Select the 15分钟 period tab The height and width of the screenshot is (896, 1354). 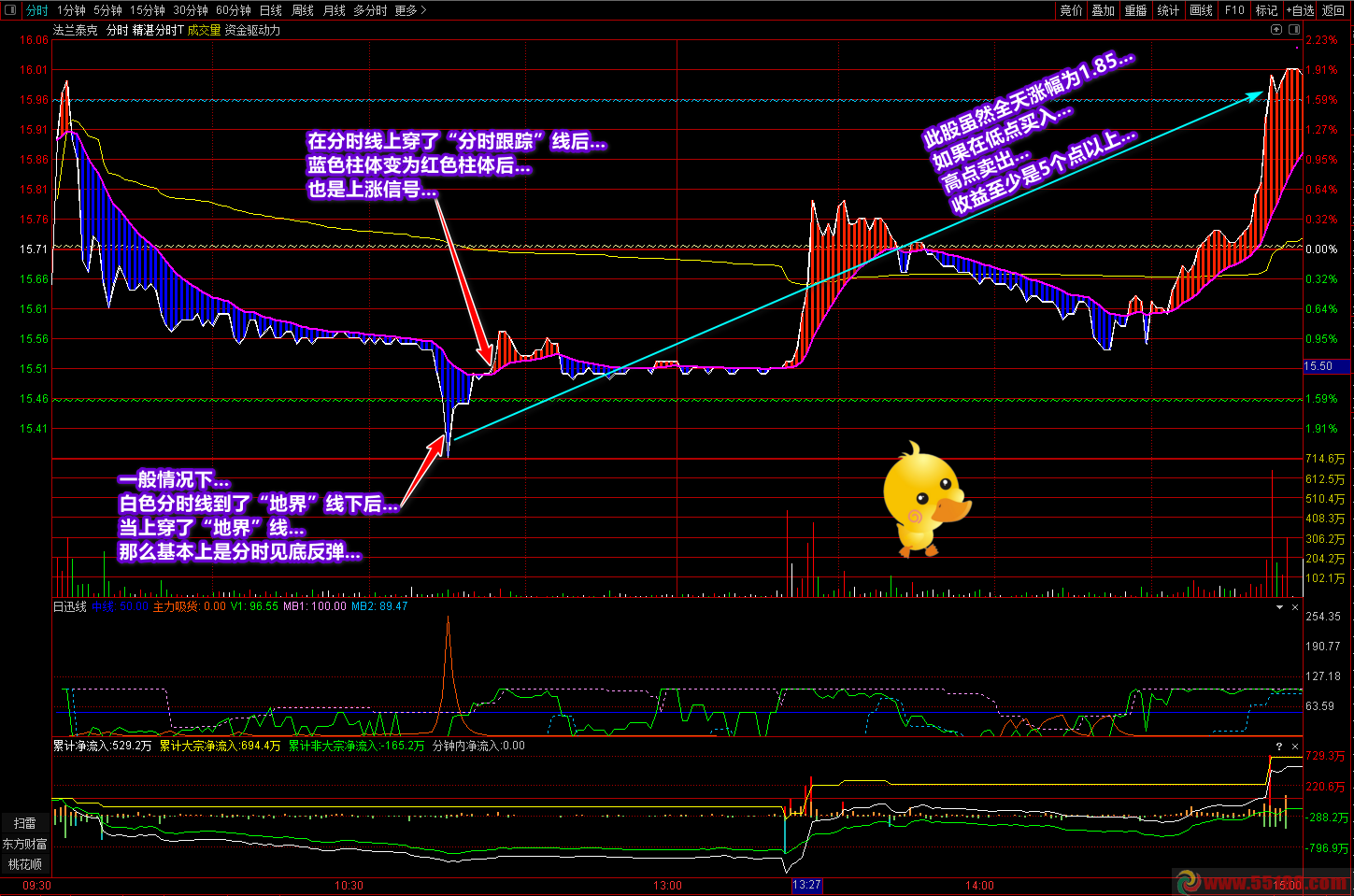click(148, 10)
